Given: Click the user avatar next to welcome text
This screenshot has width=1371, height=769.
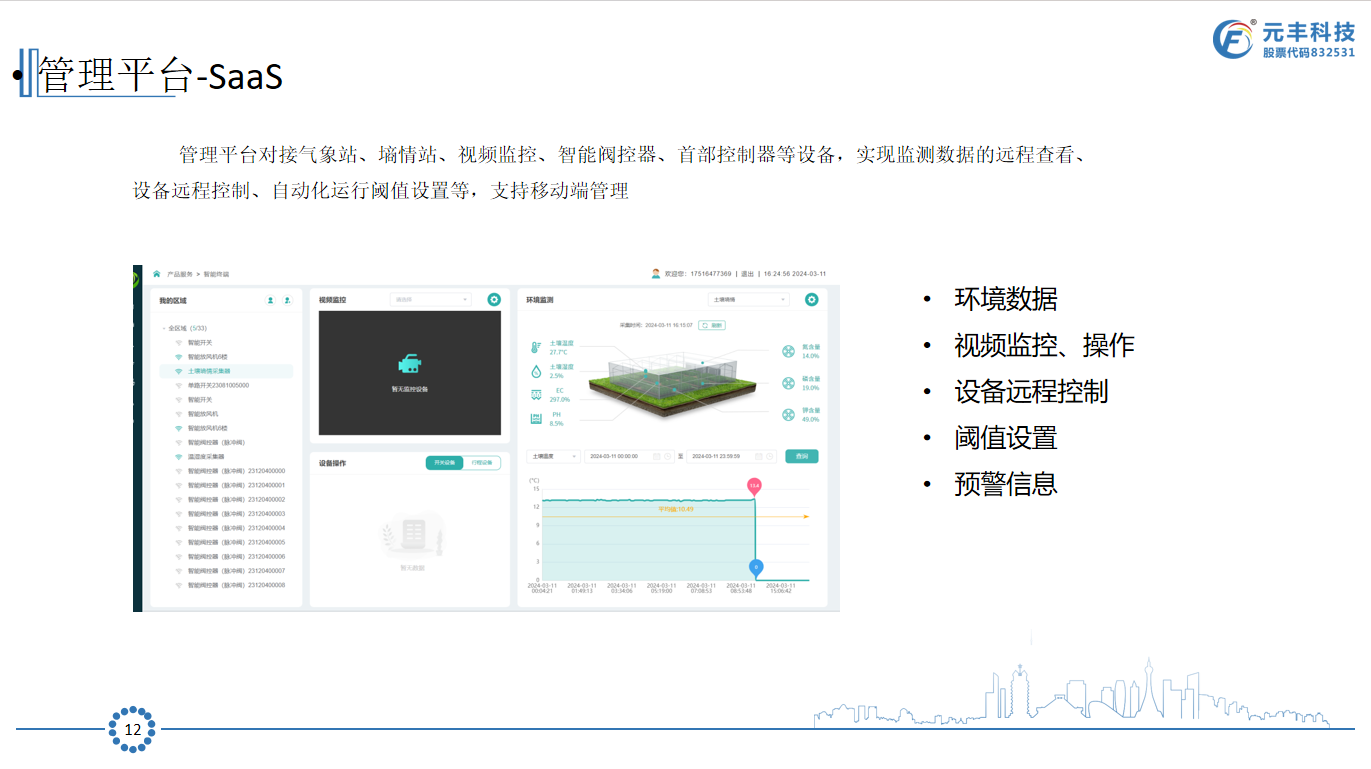Looking at the screenshot, I should (x=656, y=273).
